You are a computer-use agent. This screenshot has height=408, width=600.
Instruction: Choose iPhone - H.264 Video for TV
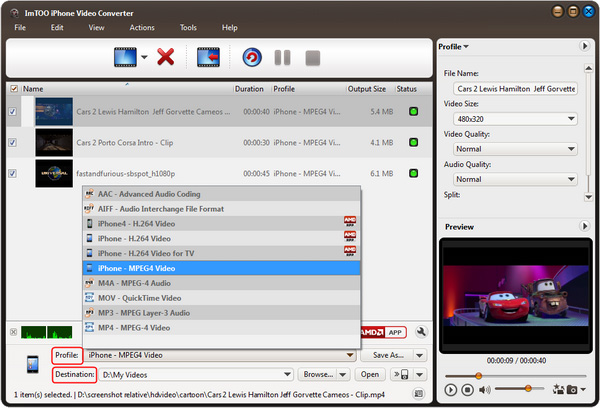point(222,253)
